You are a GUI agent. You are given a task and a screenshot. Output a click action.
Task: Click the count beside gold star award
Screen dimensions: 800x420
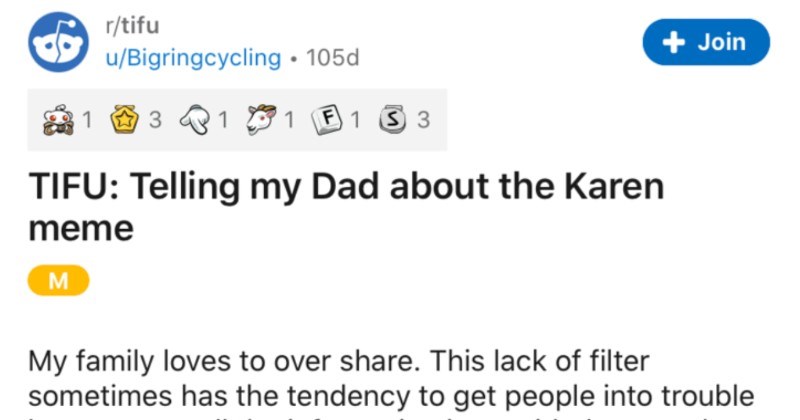click(154, 120)
